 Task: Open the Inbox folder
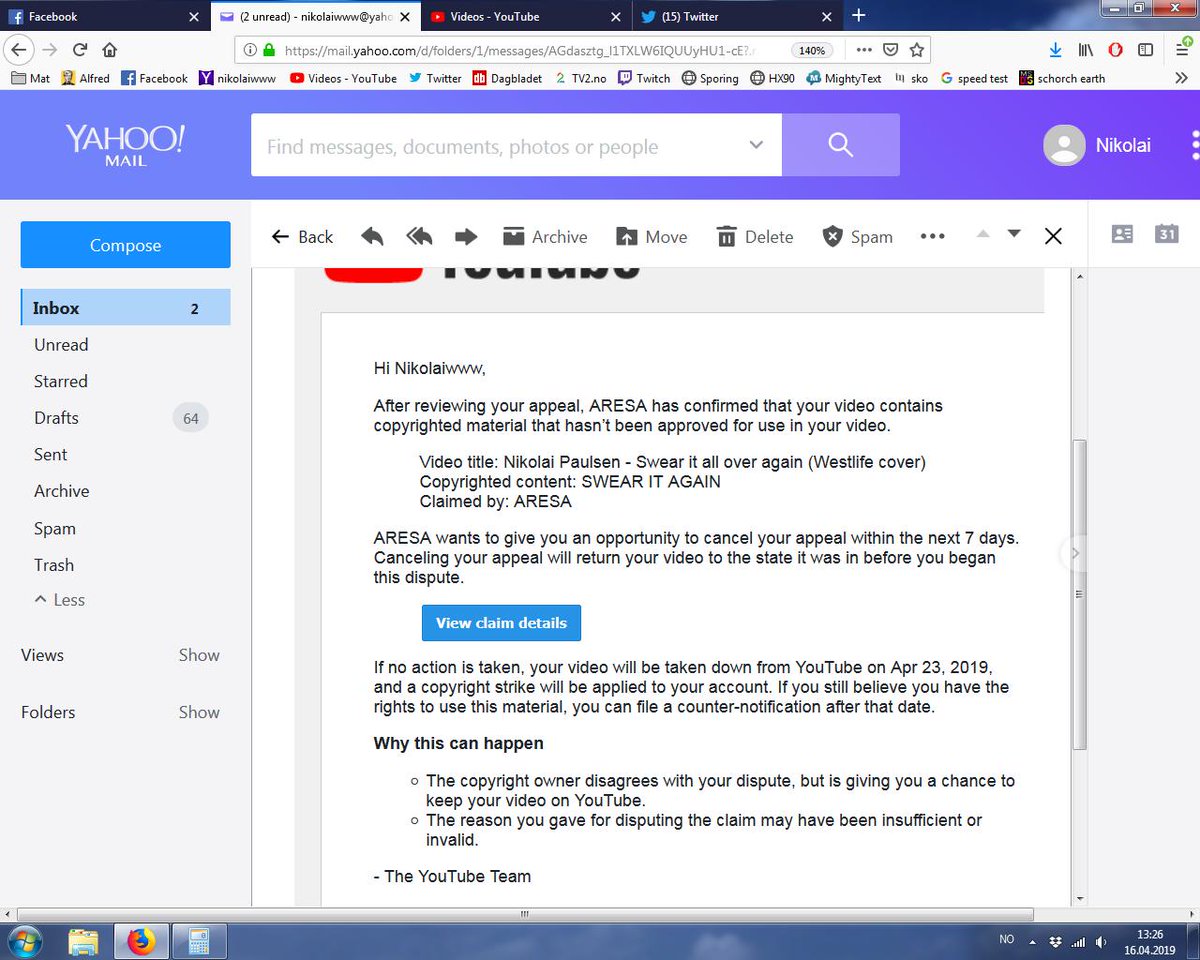[125, 308]
